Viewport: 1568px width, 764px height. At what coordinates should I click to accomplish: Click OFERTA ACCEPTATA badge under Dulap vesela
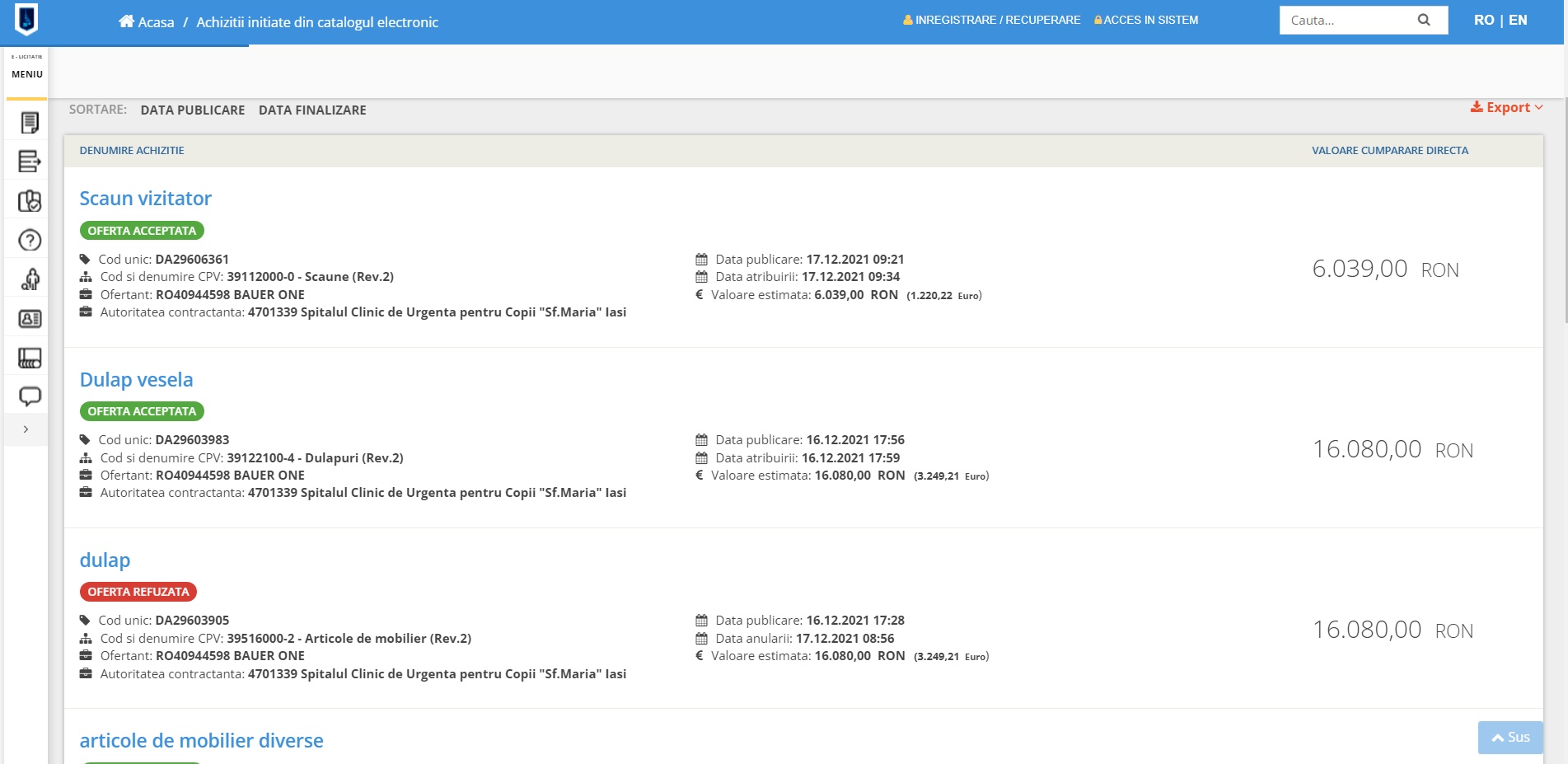142,411
